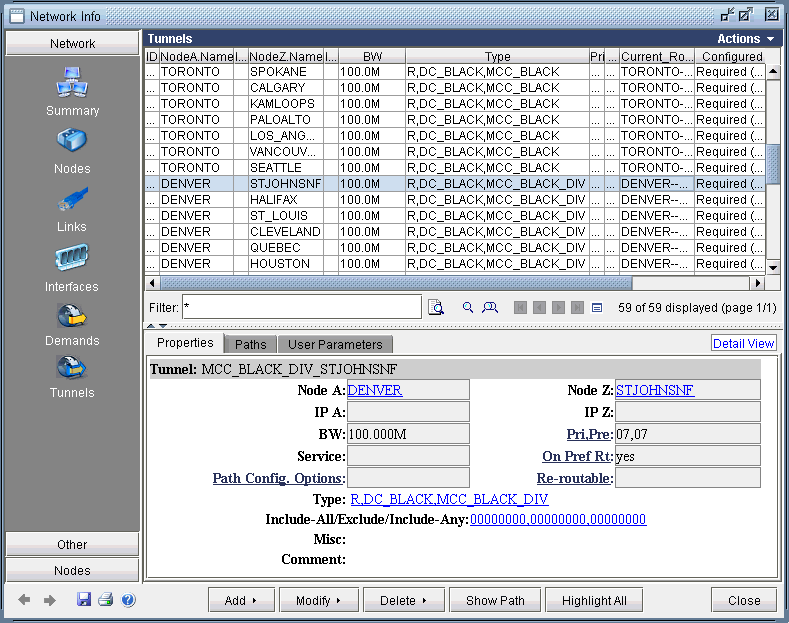This screenshot has height=623, width=789.
Task: Open help with question mark icon
Action: (x=128, y=600)
